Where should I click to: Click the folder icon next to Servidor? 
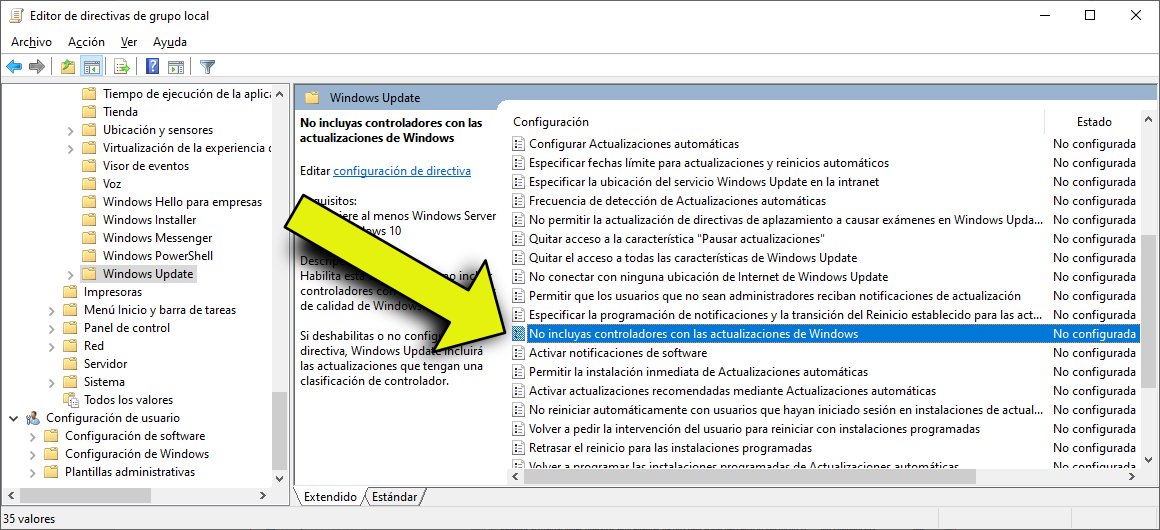click(x=70, y=363)
